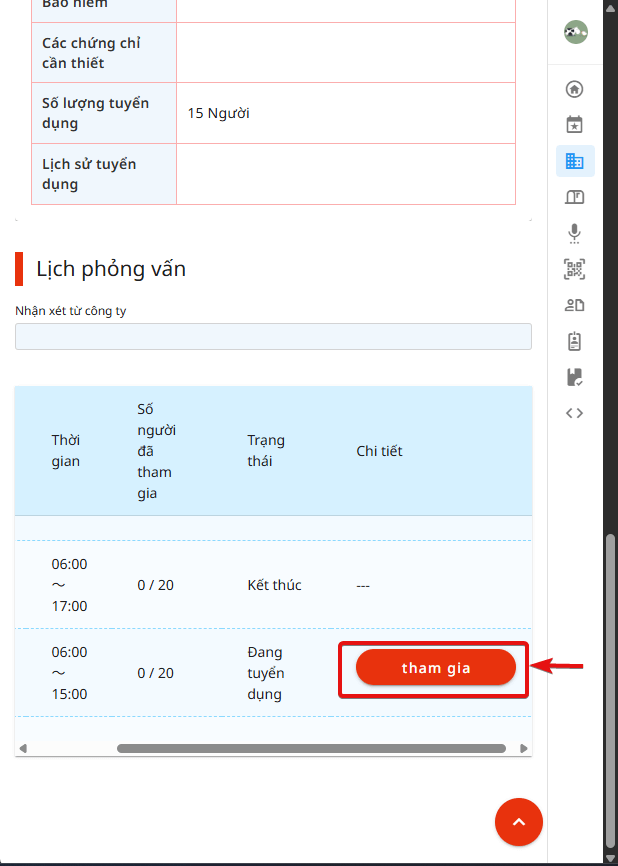
Task: Click the 'Trạng thái' column header
Action: tap(266, 451)
